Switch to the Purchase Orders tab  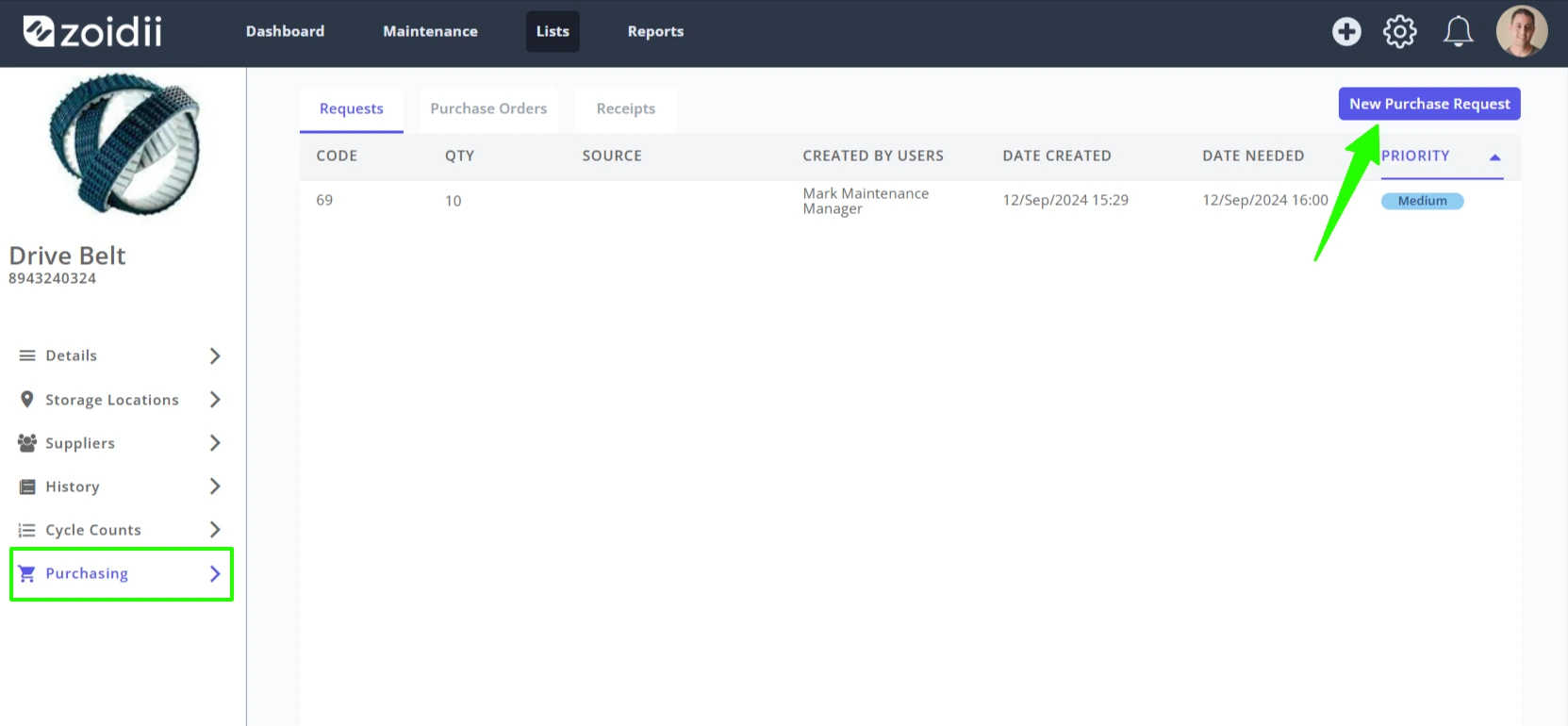488,109
